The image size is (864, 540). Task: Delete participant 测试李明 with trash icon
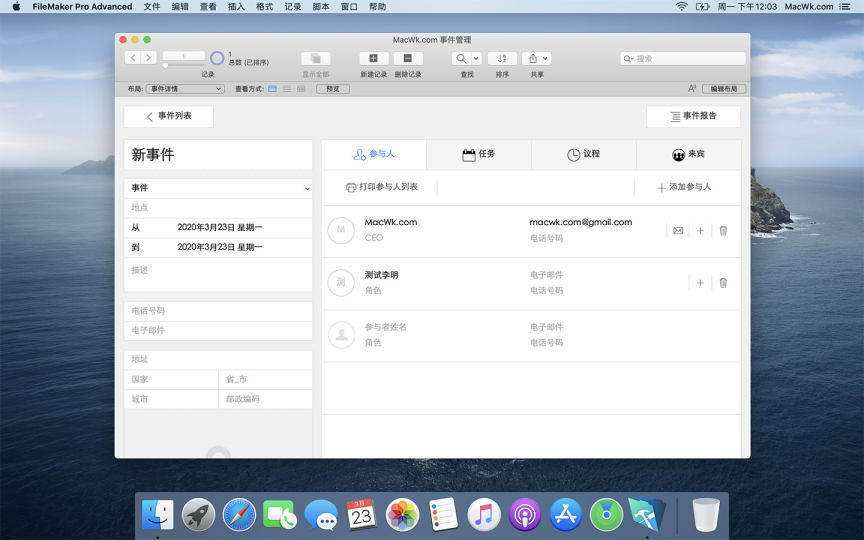click(x=723, y=283)
